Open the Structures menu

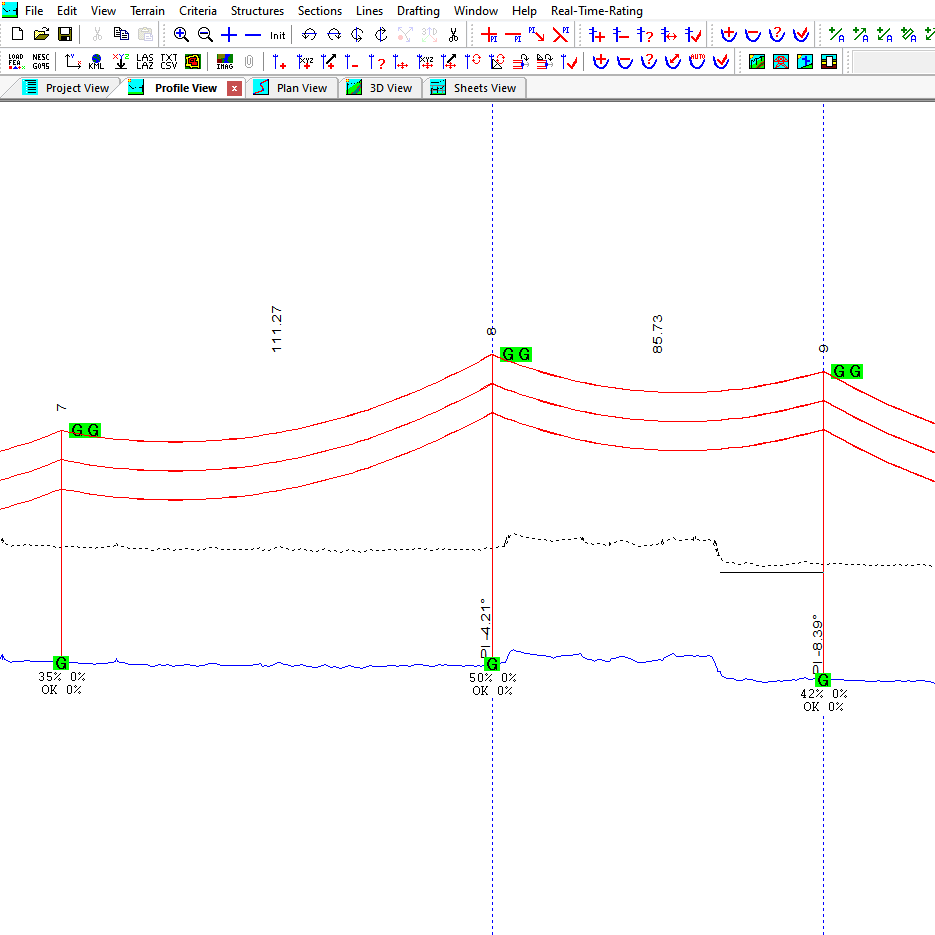257,11
